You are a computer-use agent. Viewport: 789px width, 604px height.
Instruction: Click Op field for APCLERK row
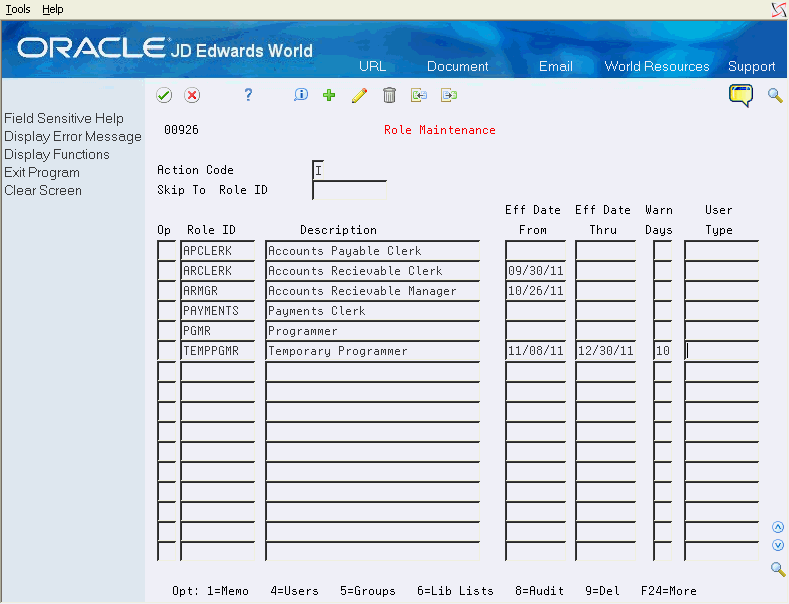point(167,251)
